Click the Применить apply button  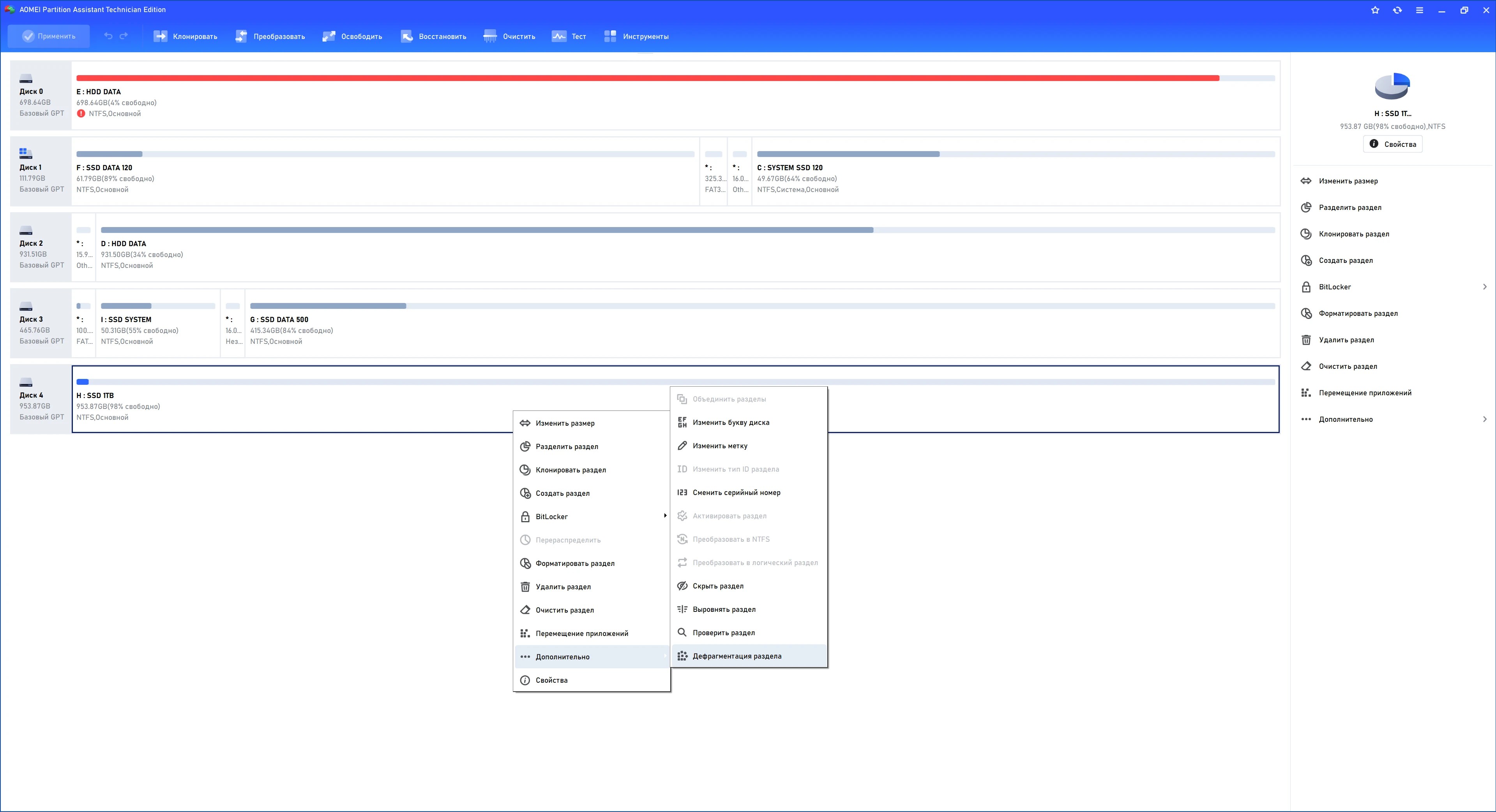pyautogui.click(x=49, y=36)
